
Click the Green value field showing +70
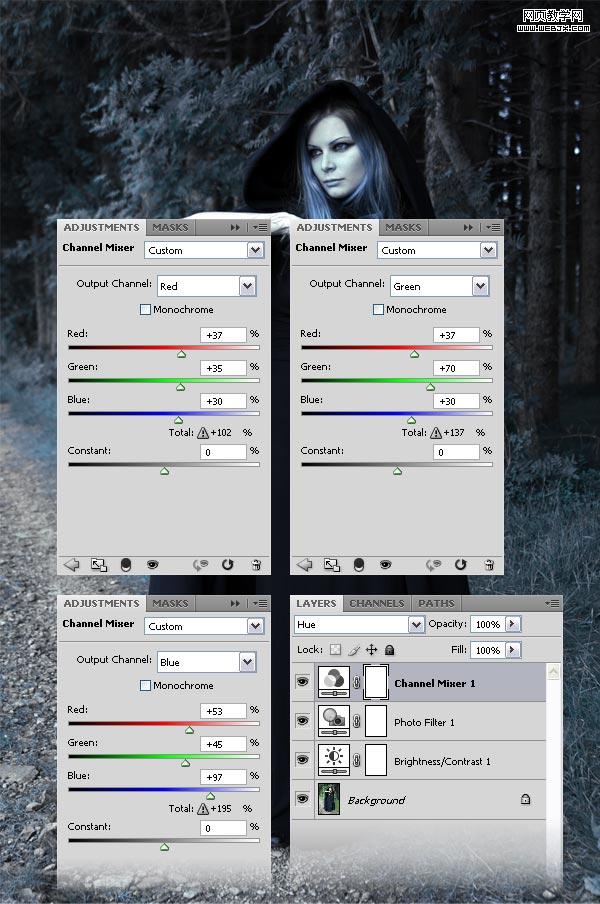(x=456, y=368)
